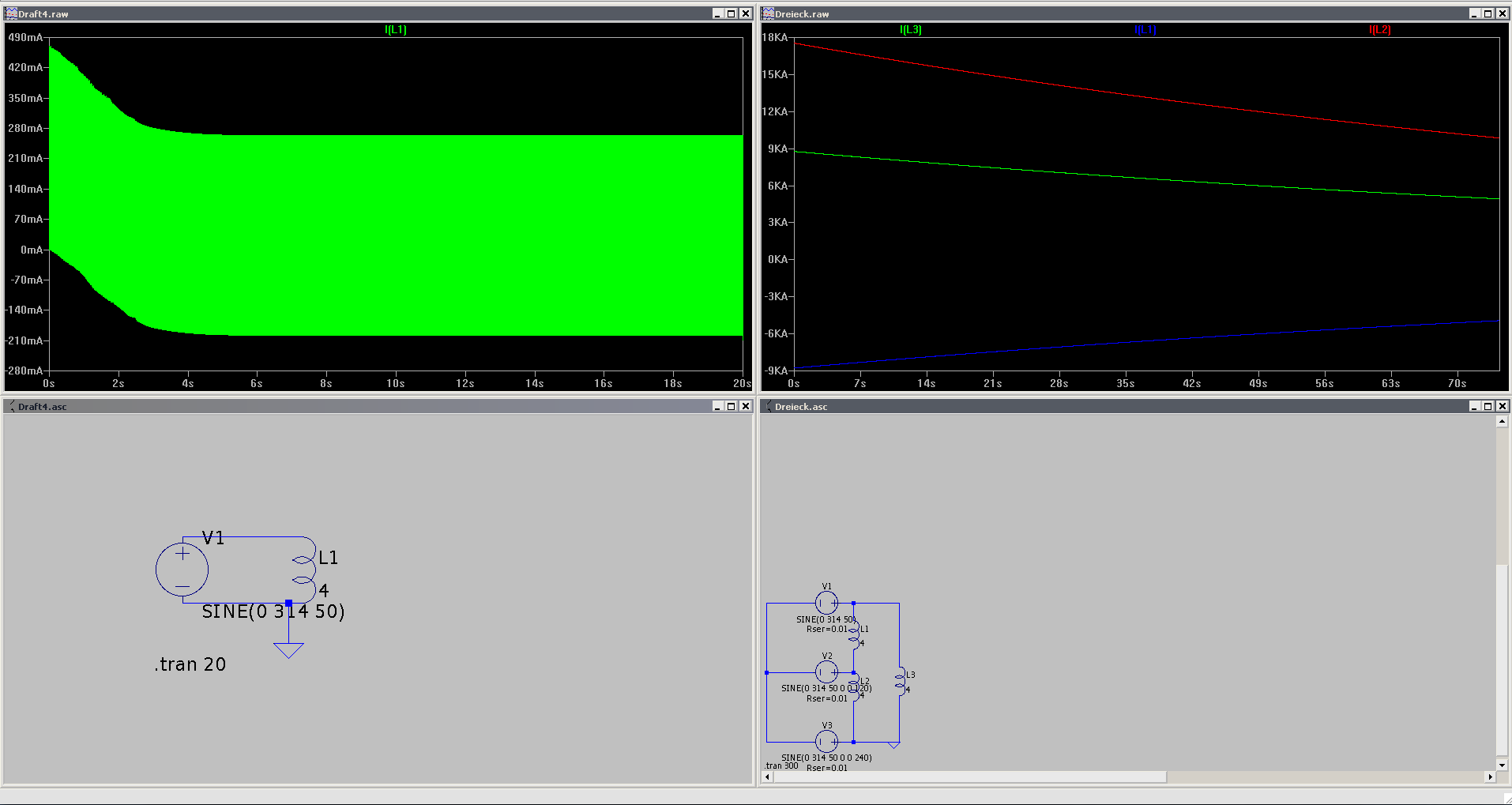1512x805 pixels.
Task: Click the L3 label in Dreieck.asc
Action: [911, 675]
